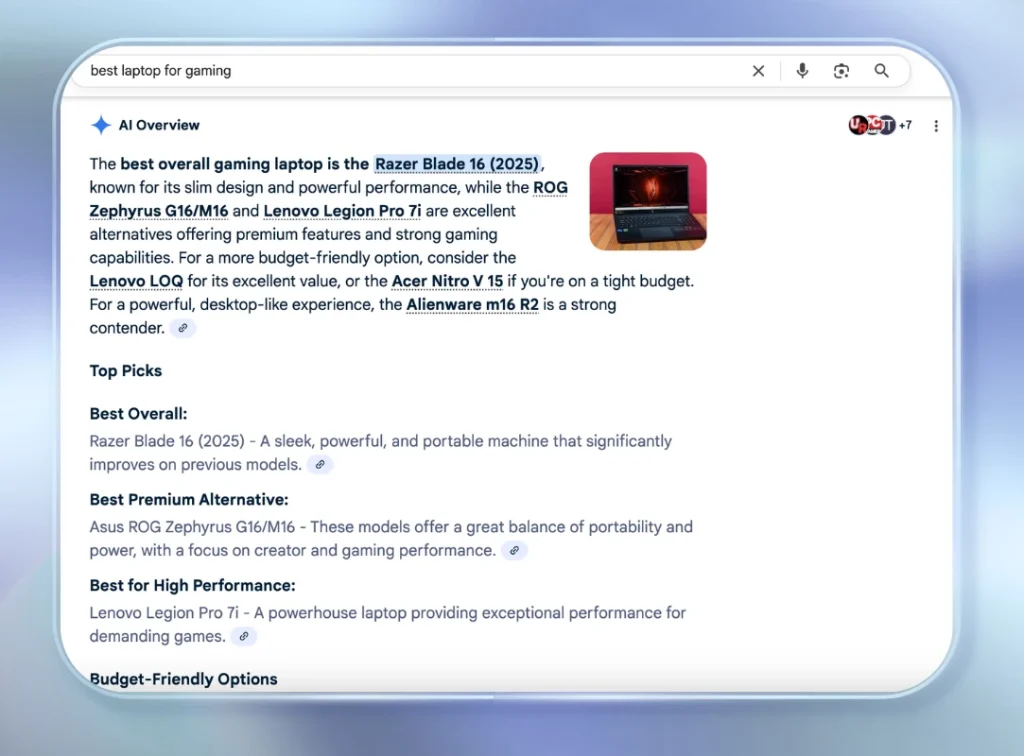This screenshot has height=756, width=1024.
Task: Click source link icon after 'contender.'
Action: coord(183,328)
